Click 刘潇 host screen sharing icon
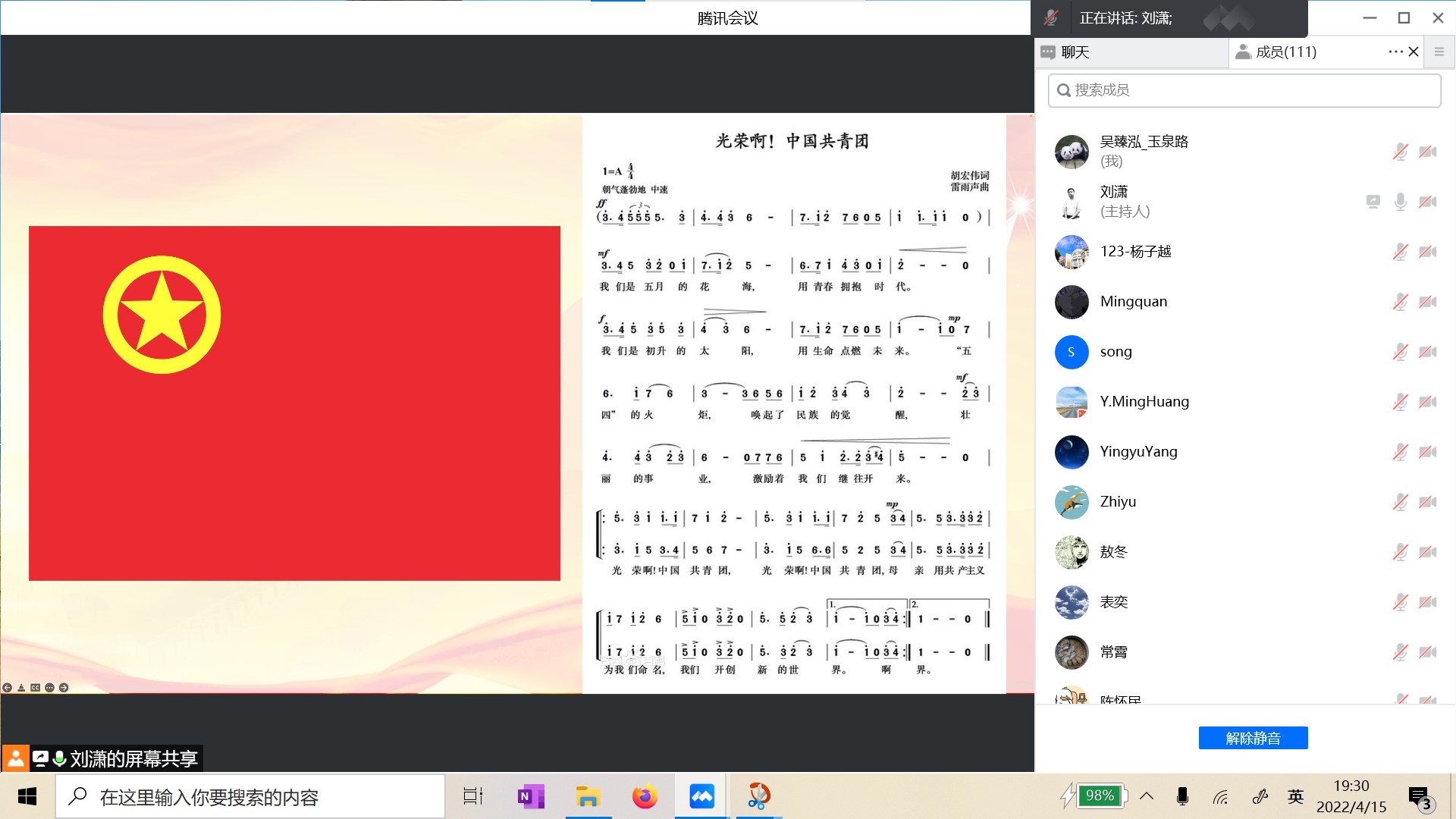The height and width of the screenshot is (819, 1456). (x=1373, y=202)
